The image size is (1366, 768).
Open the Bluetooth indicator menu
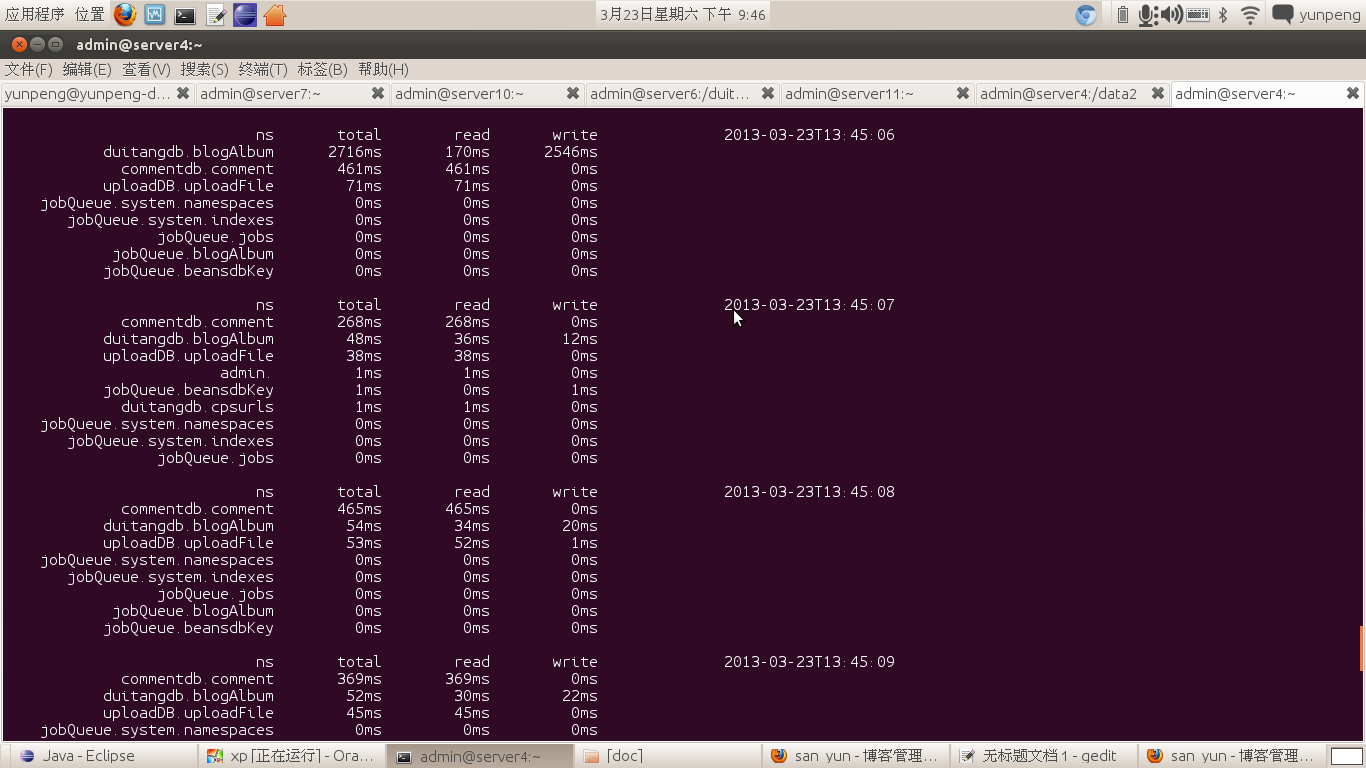[x=1223, y=15]
